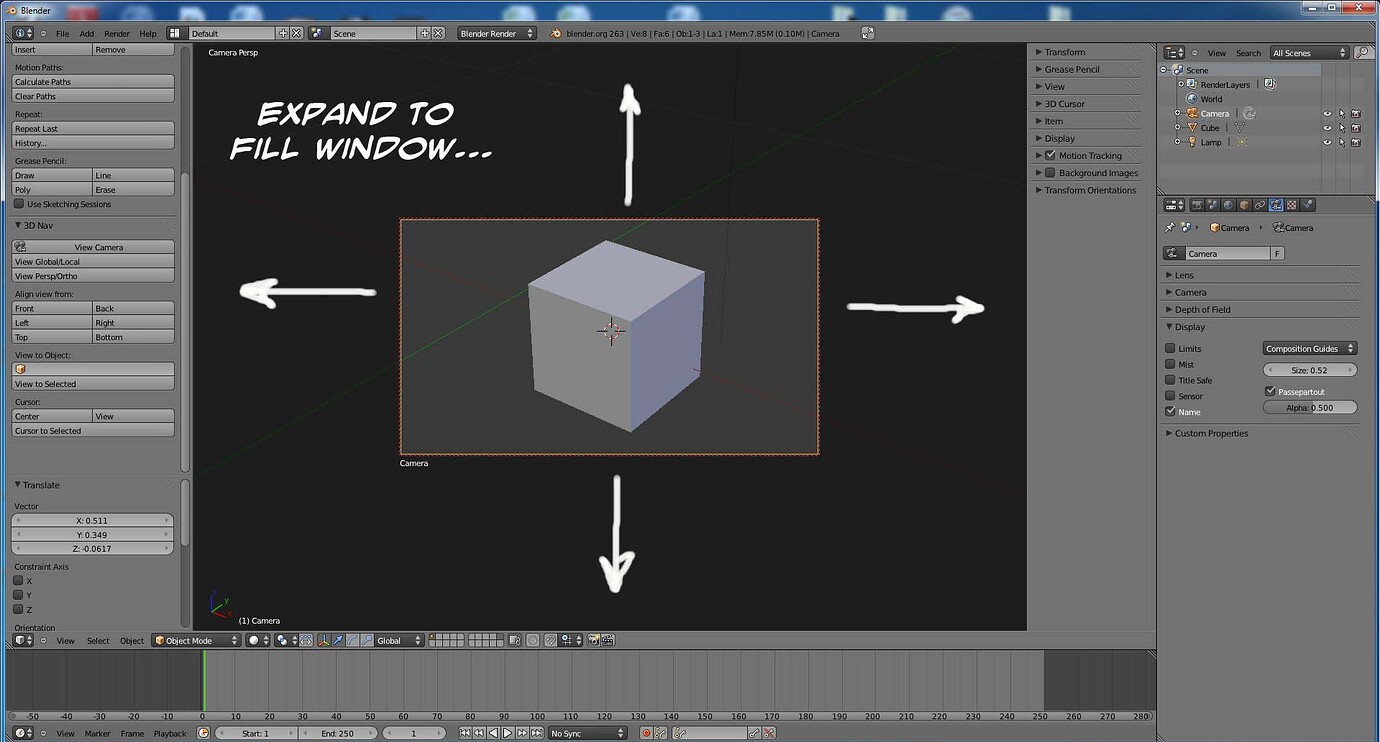Pin the properties context with pin icon
This screenshot has height=742, width=1380.
point(1170,228)
